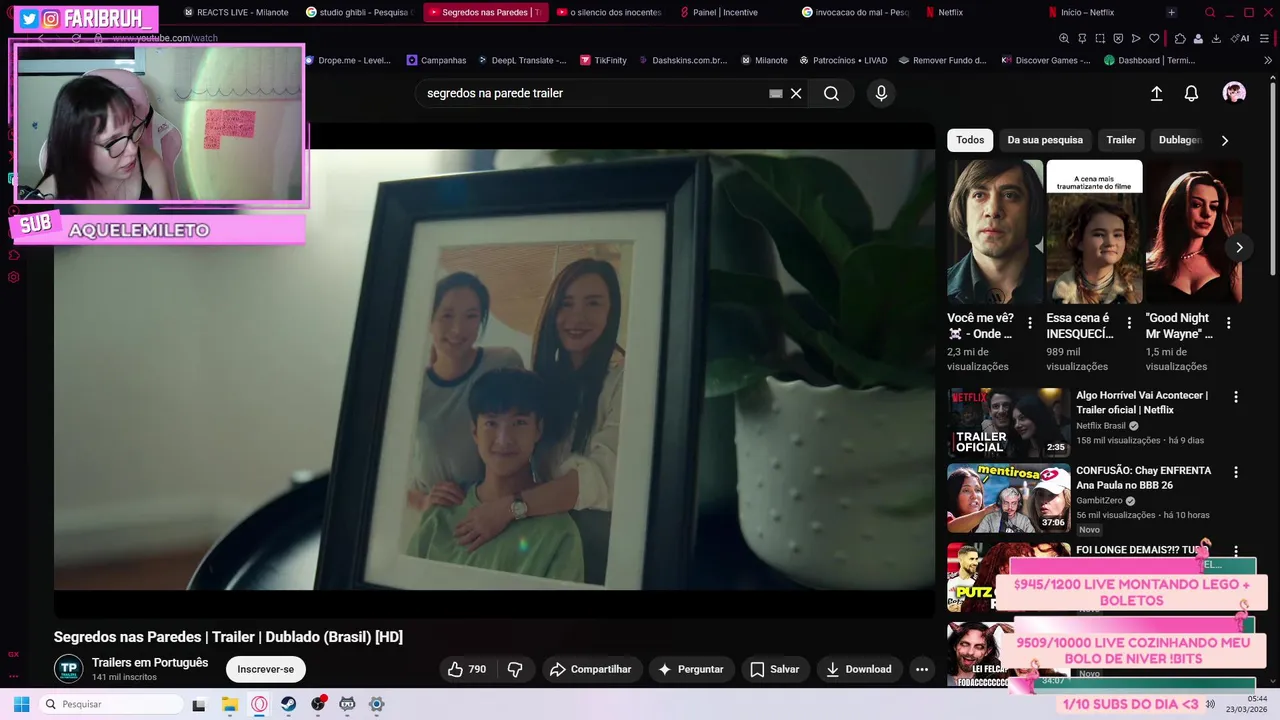Click the YouTube search magnifier button
Screen dimensions: 1280x720
(831, 93)
